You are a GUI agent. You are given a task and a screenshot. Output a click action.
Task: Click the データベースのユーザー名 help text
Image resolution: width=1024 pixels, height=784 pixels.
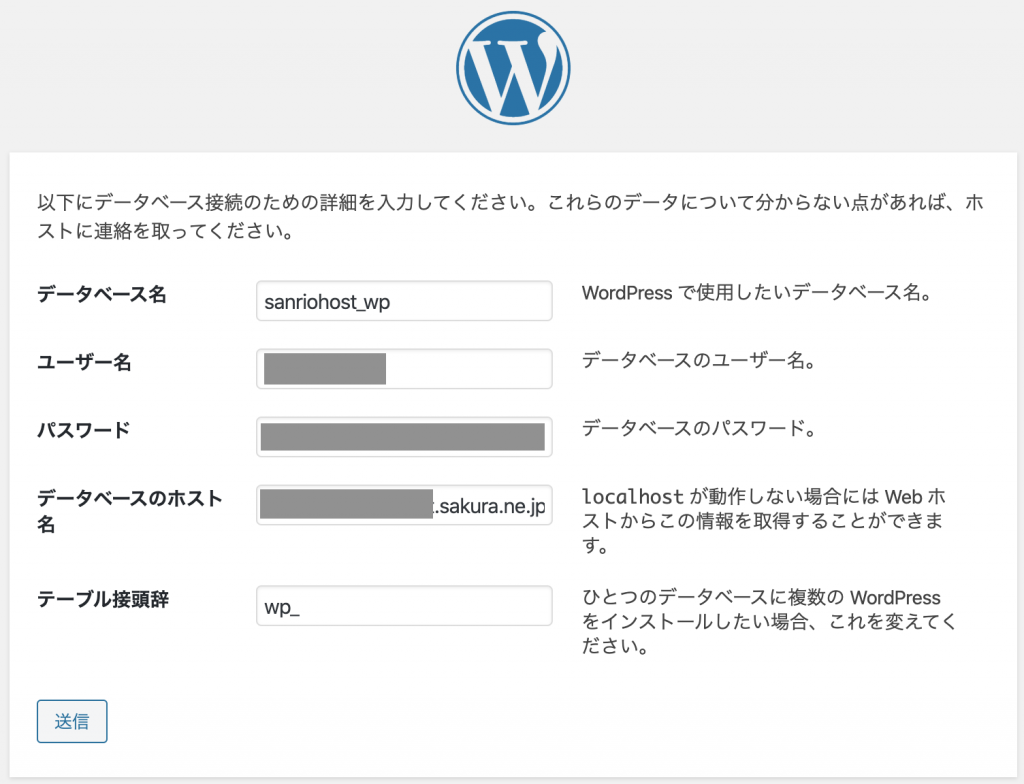pyautogui.click(x=699, y=363)
